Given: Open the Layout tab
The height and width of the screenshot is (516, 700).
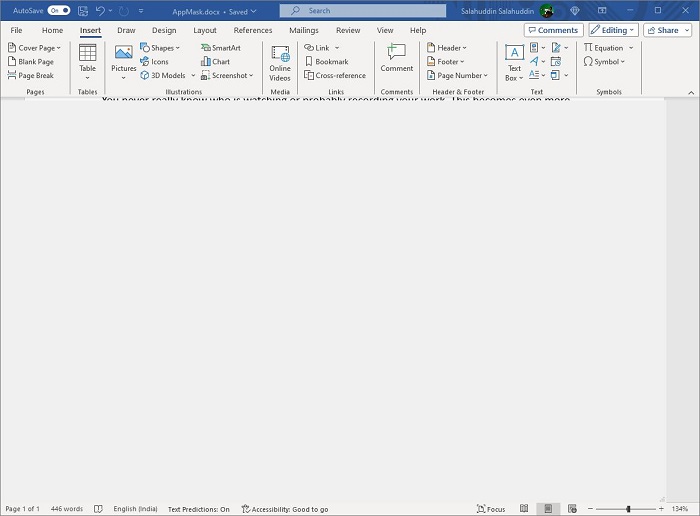Looking at the screenshot, I should point(205,30).
